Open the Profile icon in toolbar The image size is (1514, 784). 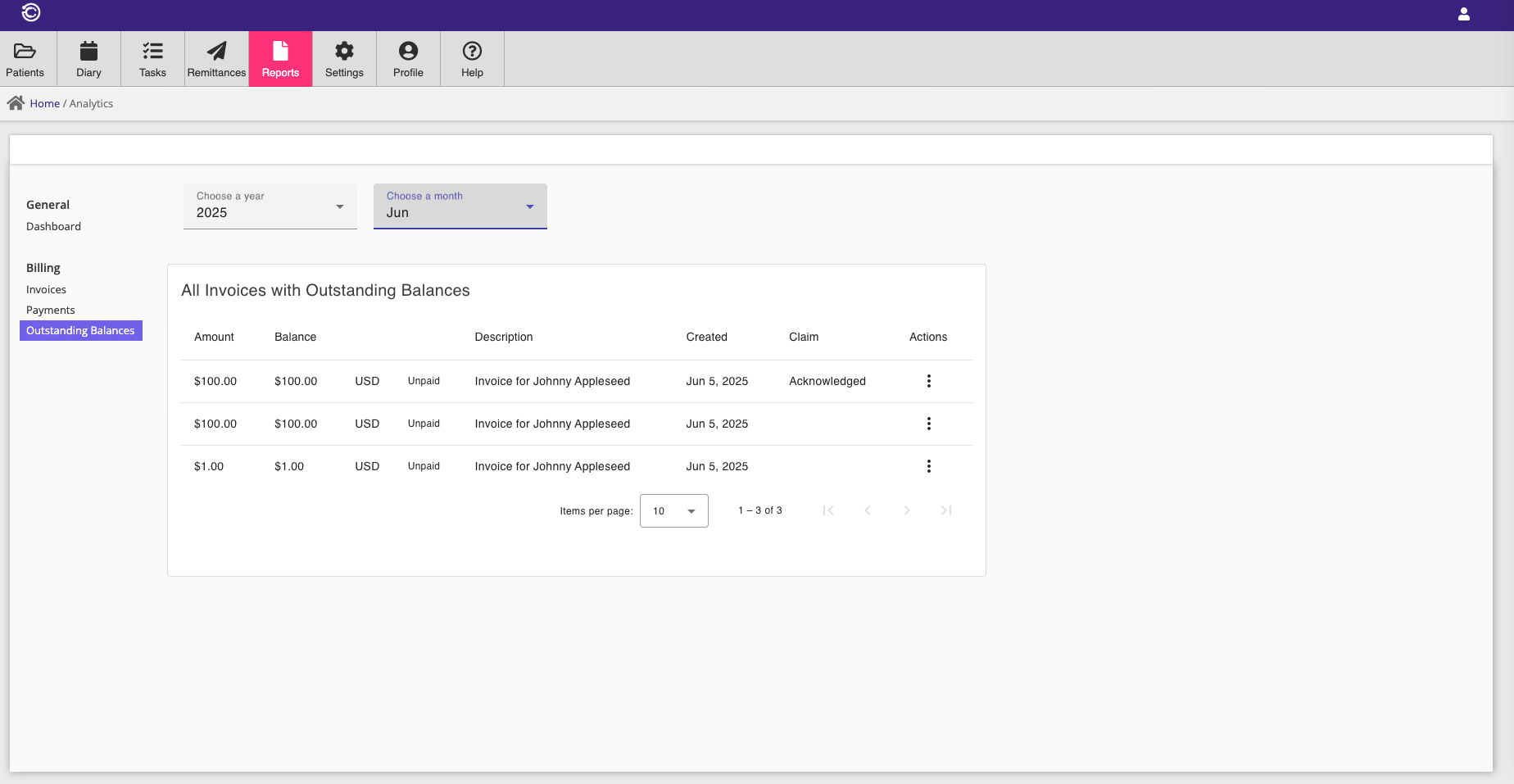point(408,52)
